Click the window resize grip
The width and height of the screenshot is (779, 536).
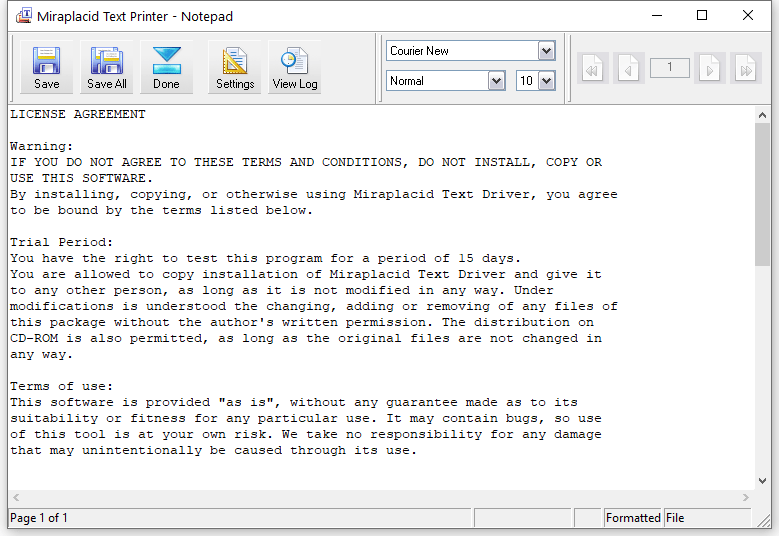tap(763, 520)
